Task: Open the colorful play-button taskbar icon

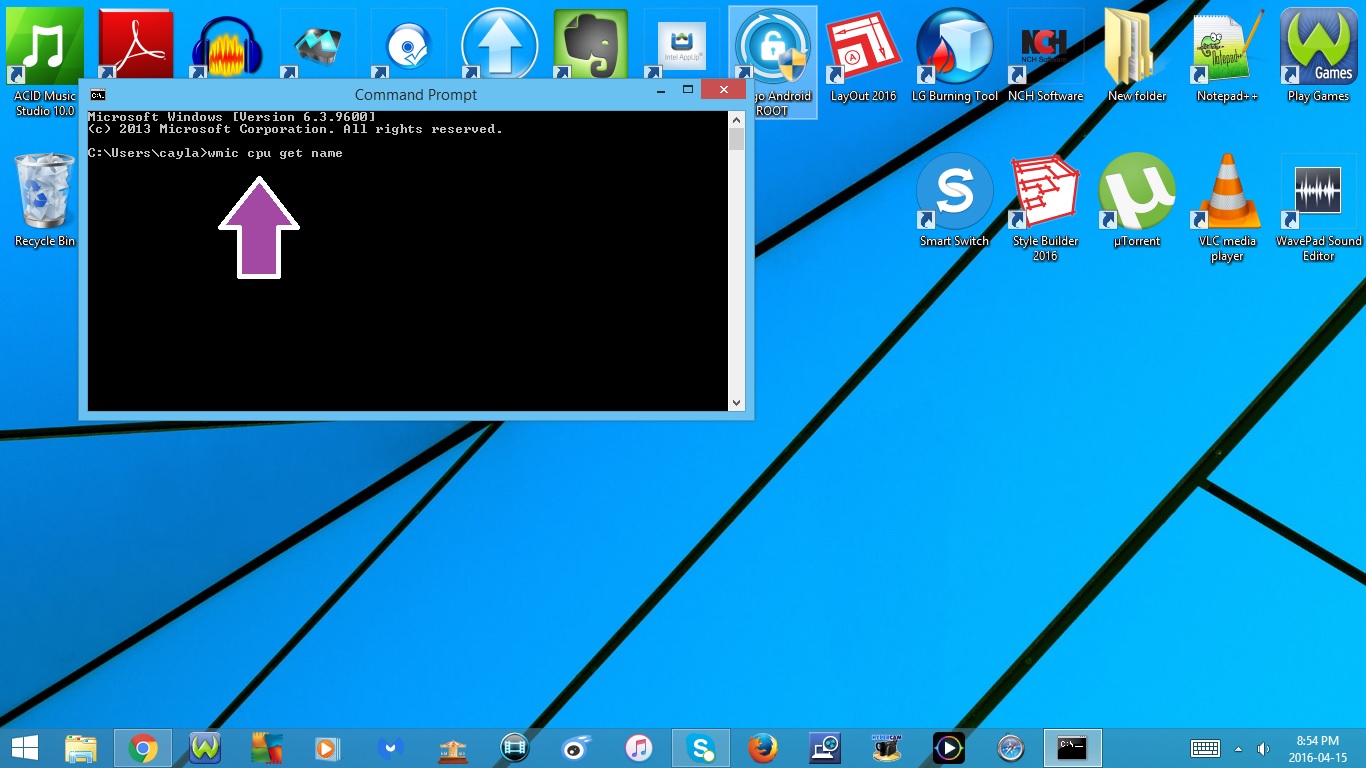Action: (949, 747)
